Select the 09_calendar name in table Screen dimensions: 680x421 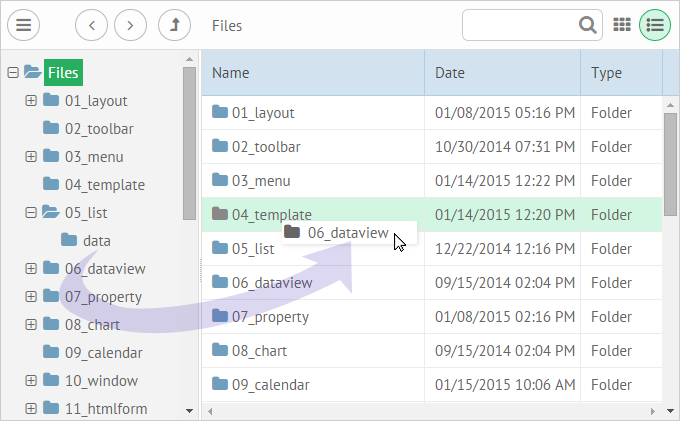(271, 385)
